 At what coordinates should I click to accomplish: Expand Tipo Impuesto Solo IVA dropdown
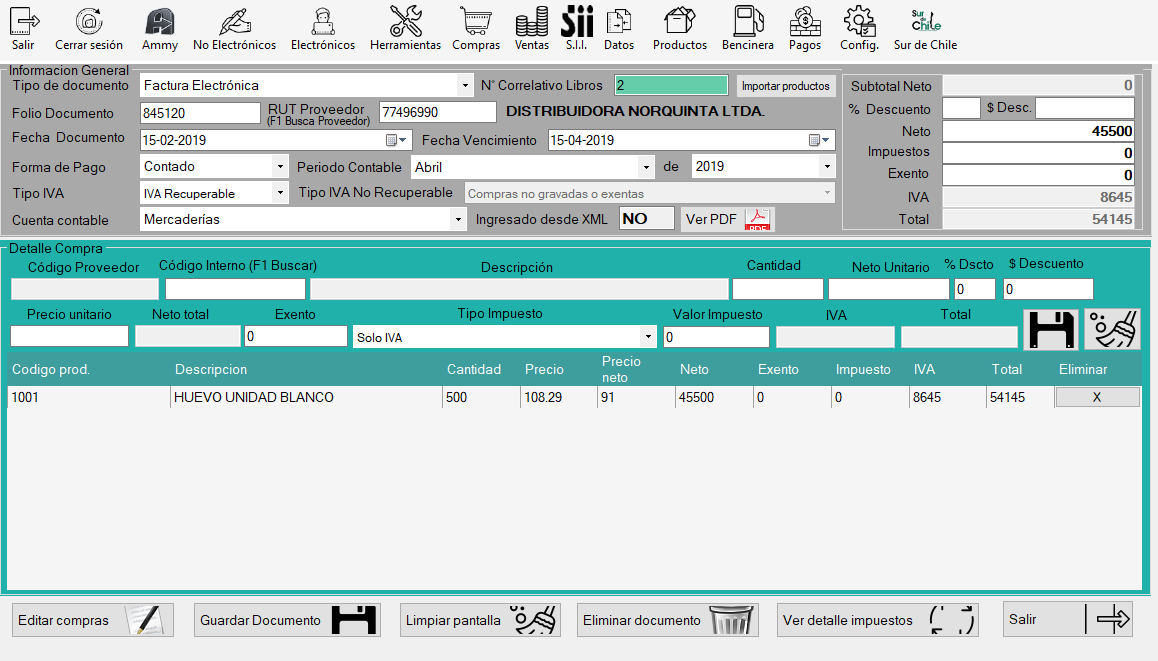(x=648, y=337)
